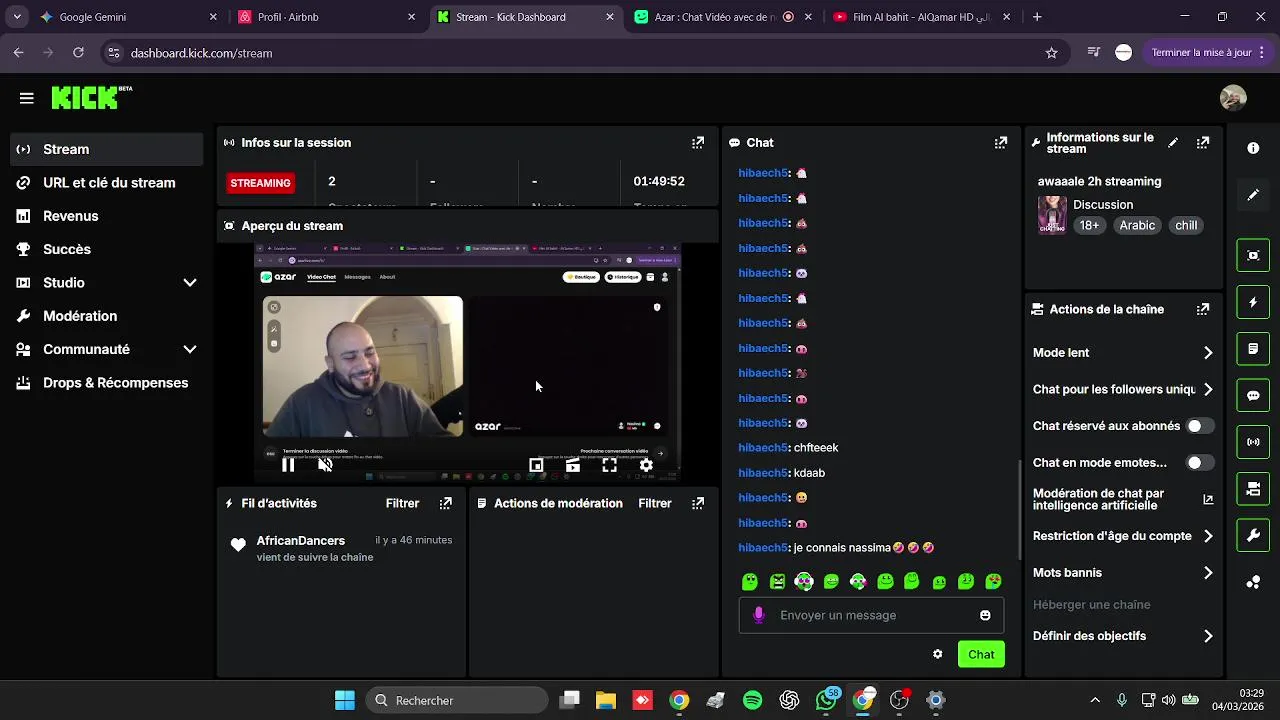1280x720 pixels.
Task: Open emoji picker in message box
Action: (985, 615)
